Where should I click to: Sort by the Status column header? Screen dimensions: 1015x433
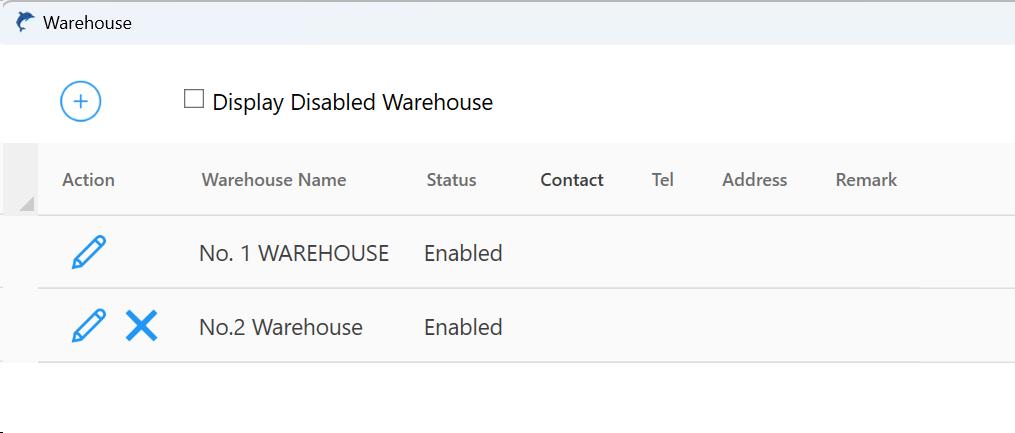coord(451,180)
